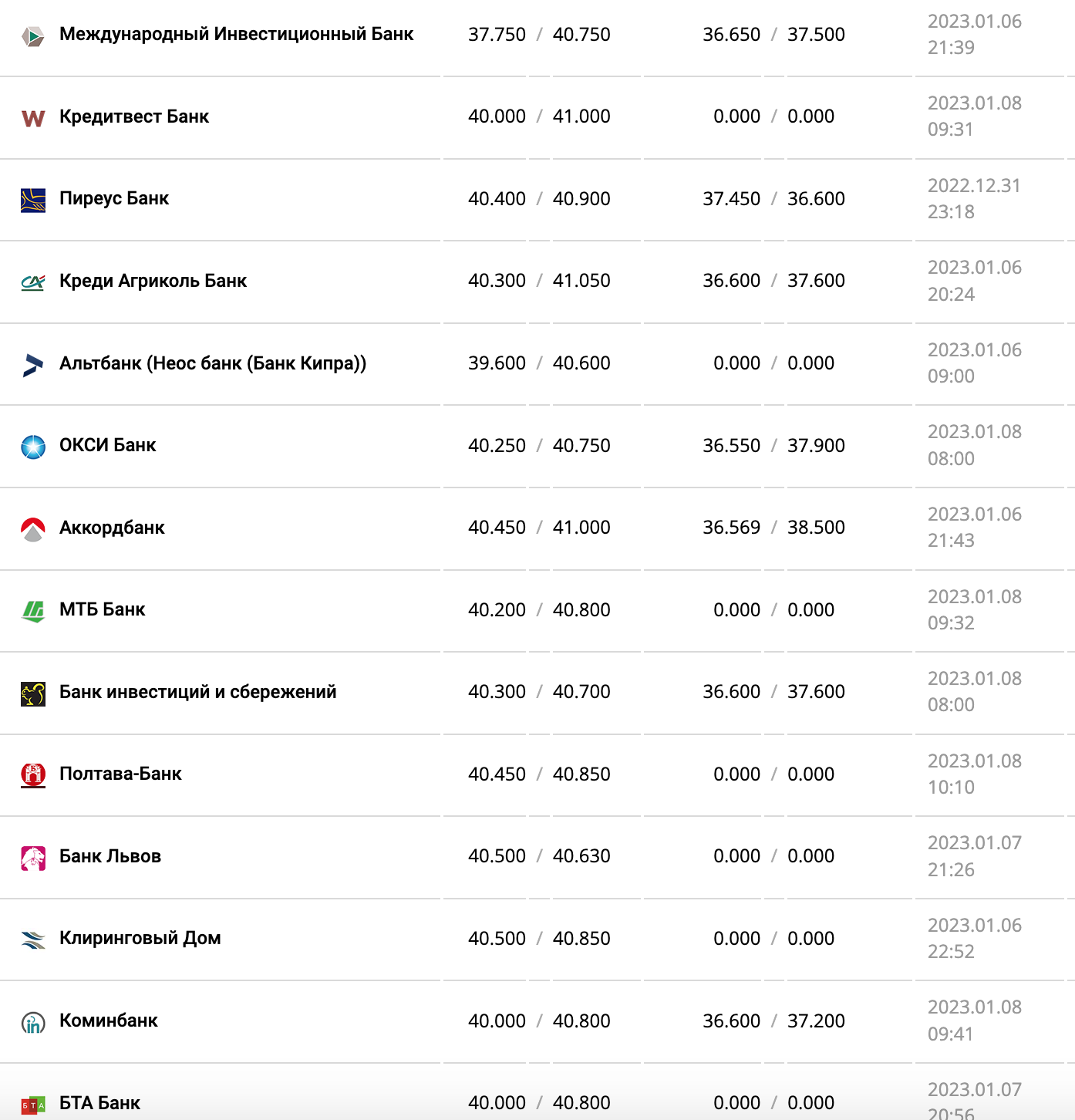Click ОКСИ Банк rate 40.250 / 40.750
The height and width of the screenshot is (1120, 1075).
(539, 446)
